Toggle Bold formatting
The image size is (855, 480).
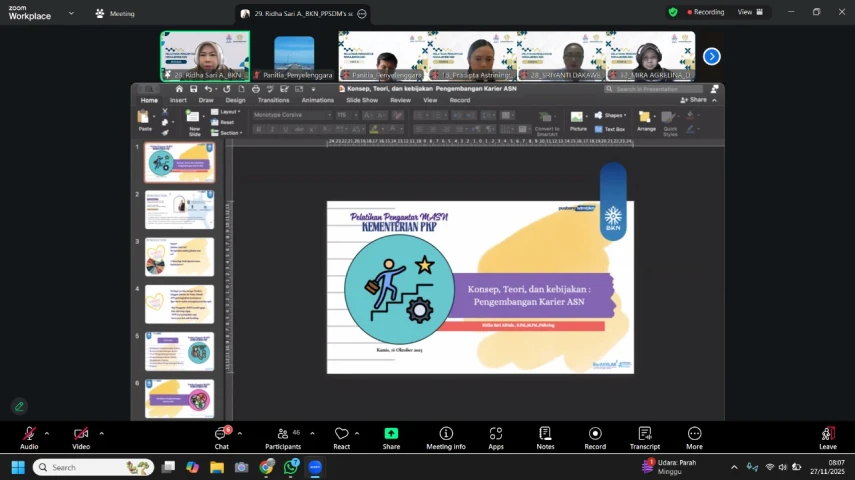258,129
